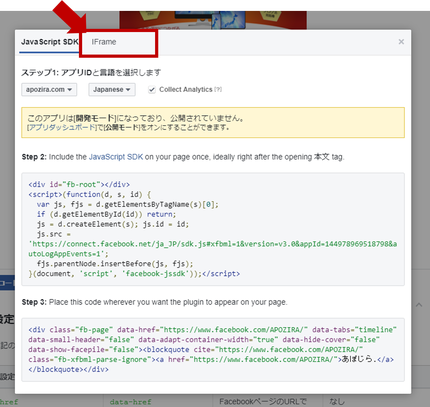Open the Japanese language dropdown

tap(112, 90)
